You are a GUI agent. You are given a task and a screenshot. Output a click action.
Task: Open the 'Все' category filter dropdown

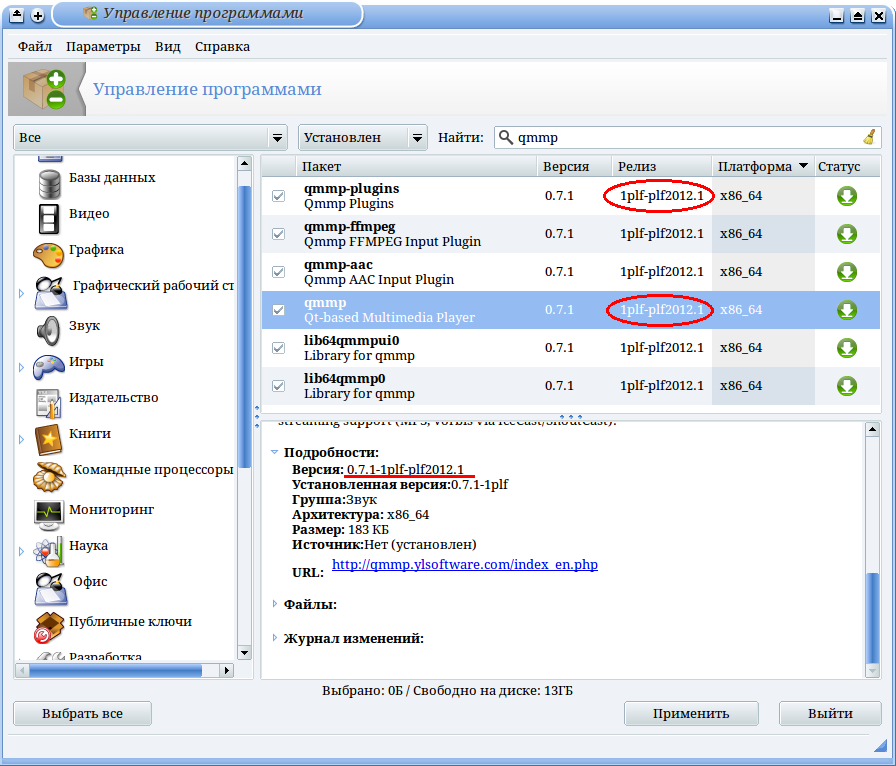[x=150, y=138]
